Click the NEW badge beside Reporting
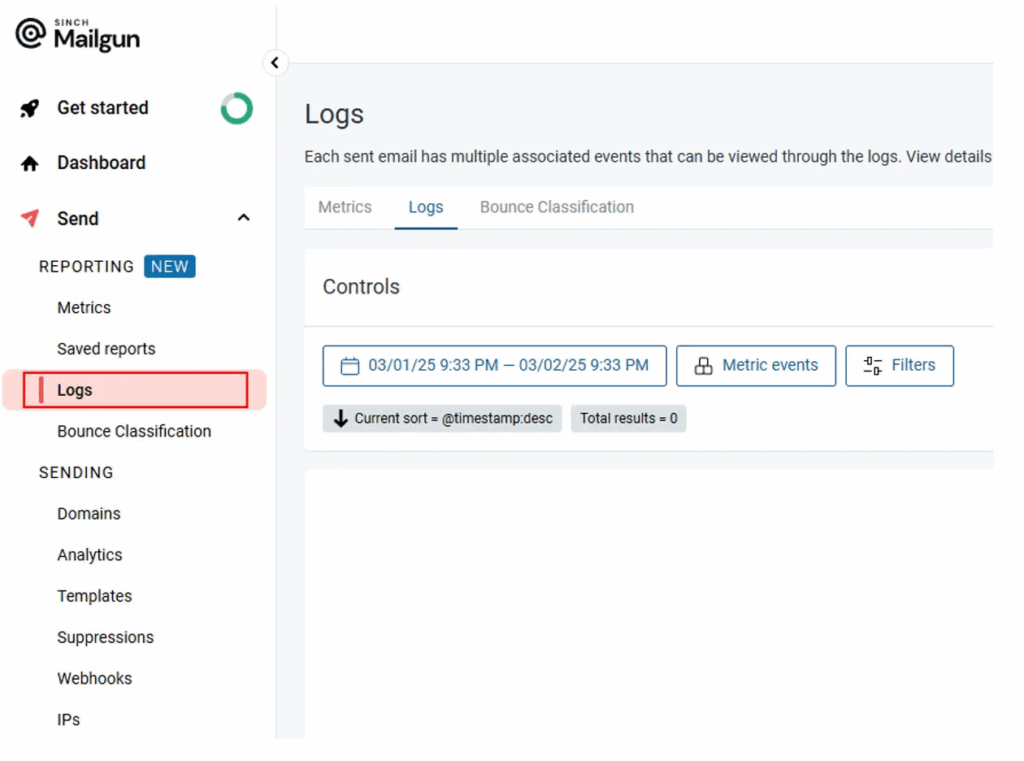This screenshot has width=1024, height=761. click(170, 267)
